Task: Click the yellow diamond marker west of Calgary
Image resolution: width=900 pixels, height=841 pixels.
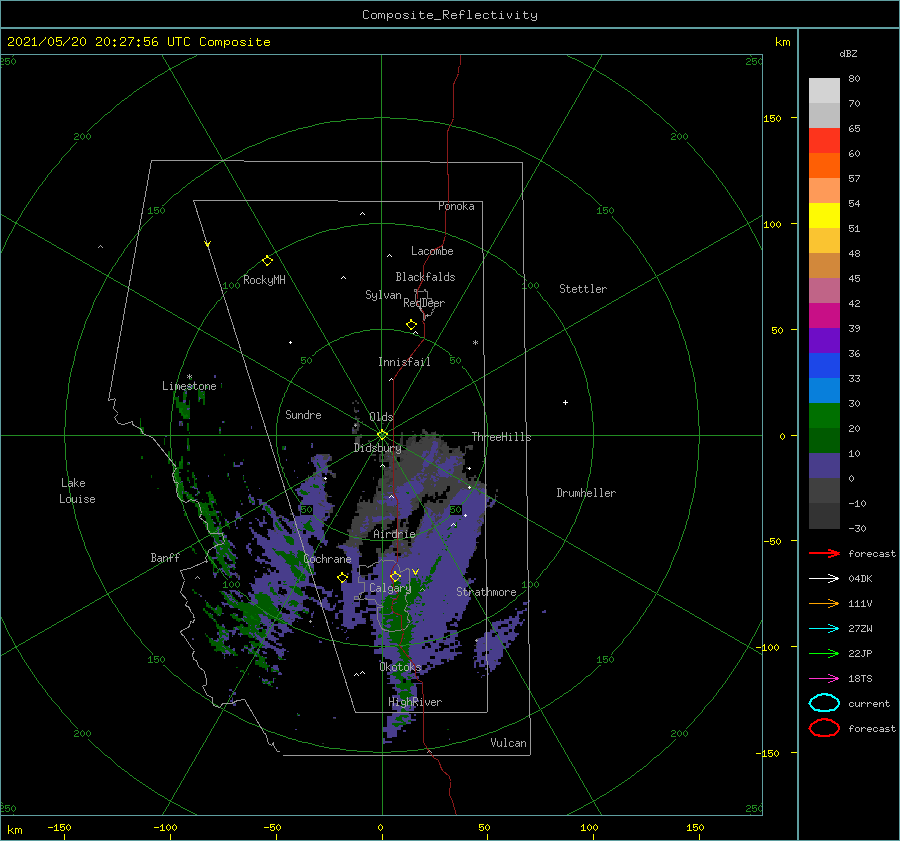Action: pos(343,578)
